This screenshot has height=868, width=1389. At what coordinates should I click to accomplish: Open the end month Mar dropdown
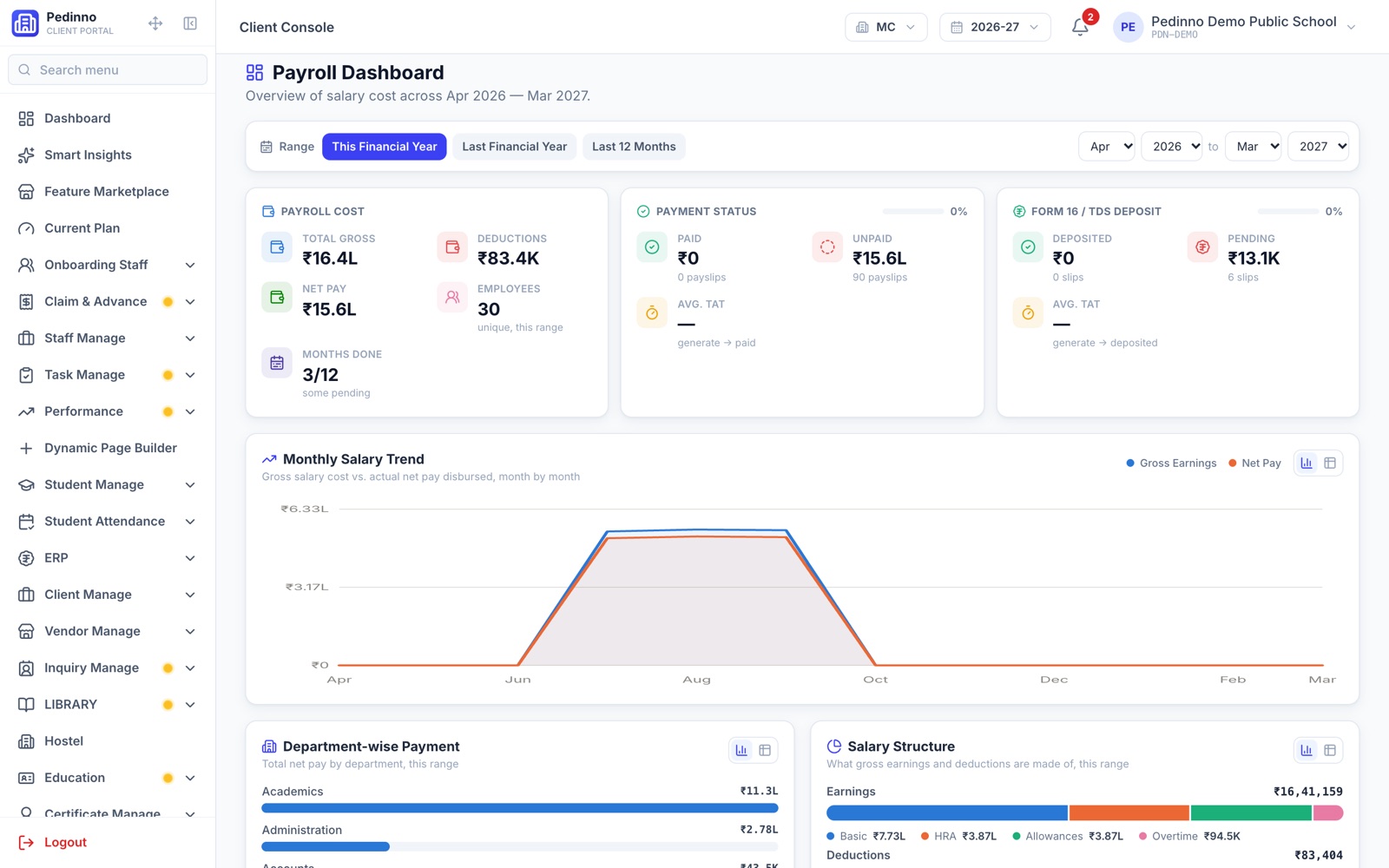(x=1254, y=147)
